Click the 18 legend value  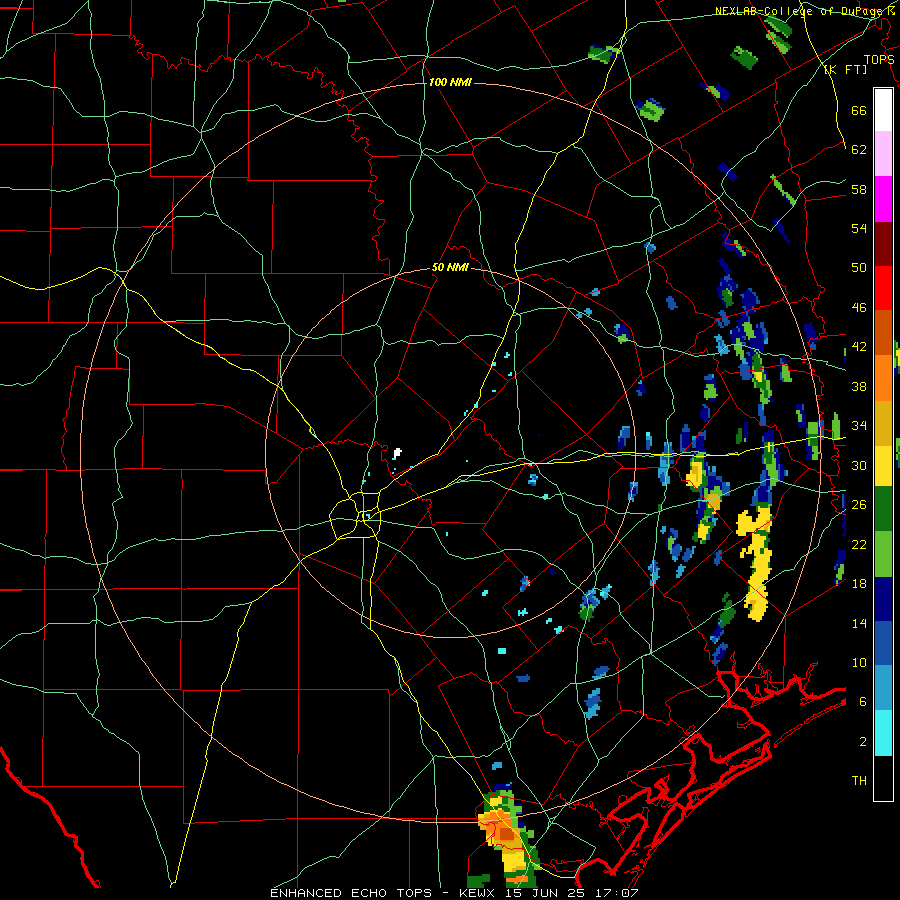[859, 584]
